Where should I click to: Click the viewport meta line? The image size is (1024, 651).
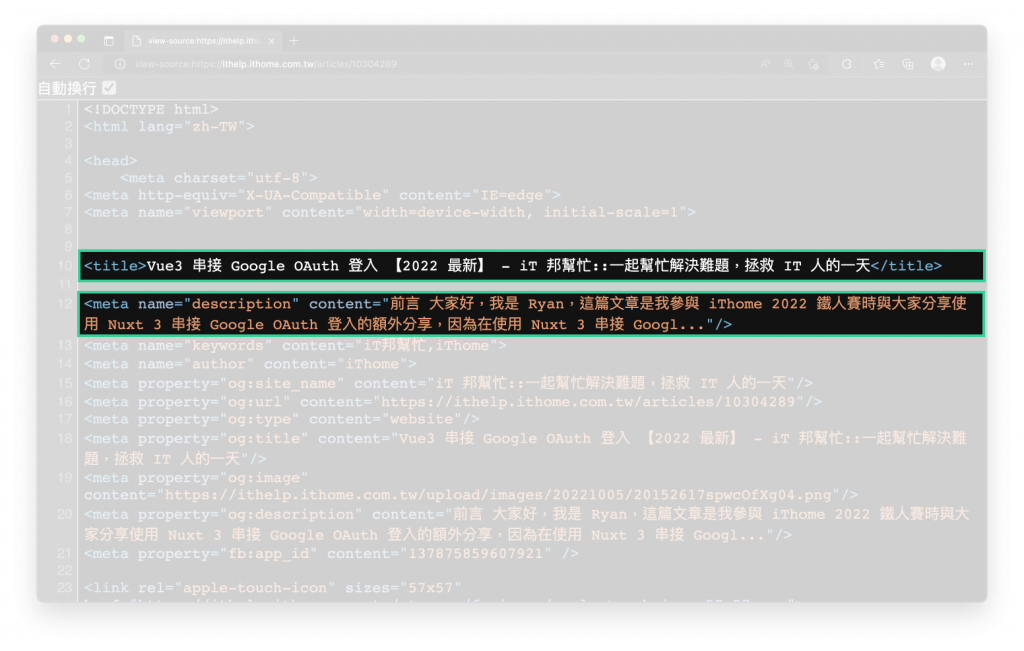(390, 212)
